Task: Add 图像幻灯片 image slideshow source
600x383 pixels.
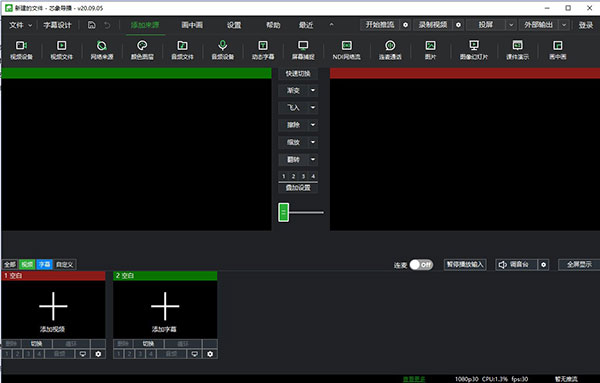Action: pyautogui.click(x=474, y=50)
